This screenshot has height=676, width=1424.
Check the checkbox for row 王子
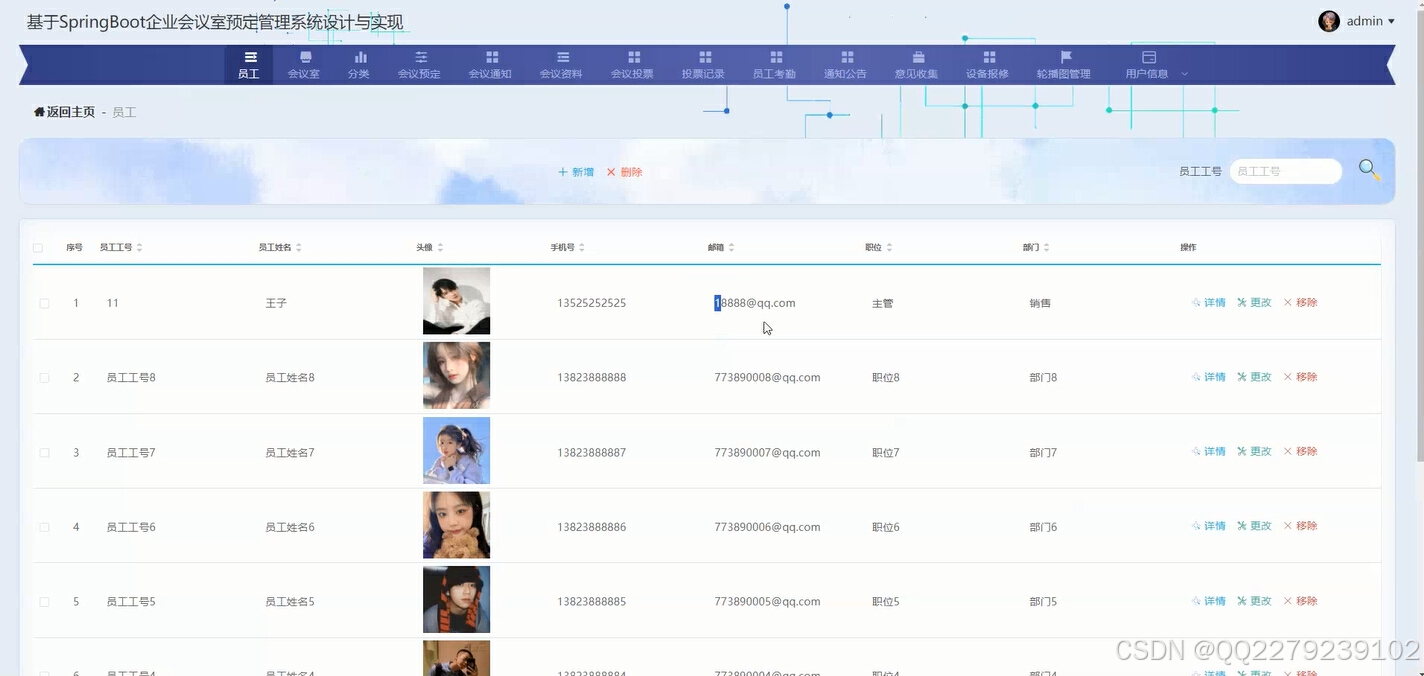pos(43,302)
